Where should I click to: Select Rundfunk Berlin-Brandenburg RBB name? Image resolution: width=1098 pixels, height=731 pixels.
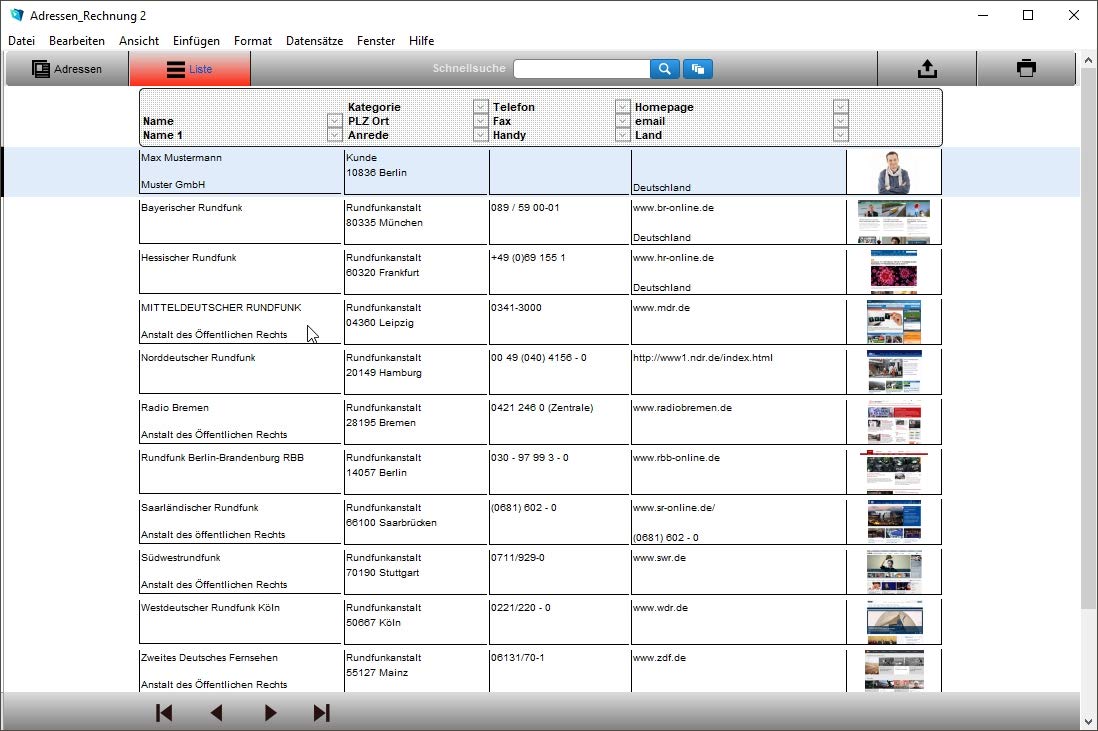coord(222,458)
